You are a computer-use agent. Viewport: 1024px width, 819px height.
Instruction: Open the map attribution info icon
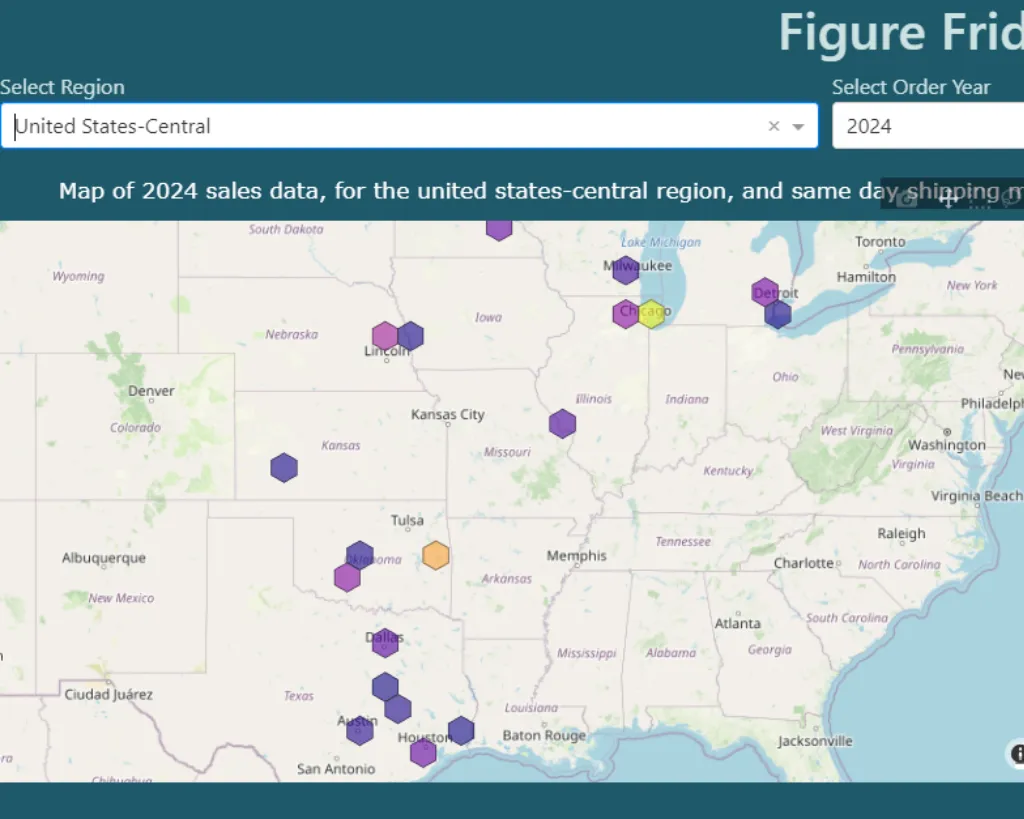[1017, 754]
